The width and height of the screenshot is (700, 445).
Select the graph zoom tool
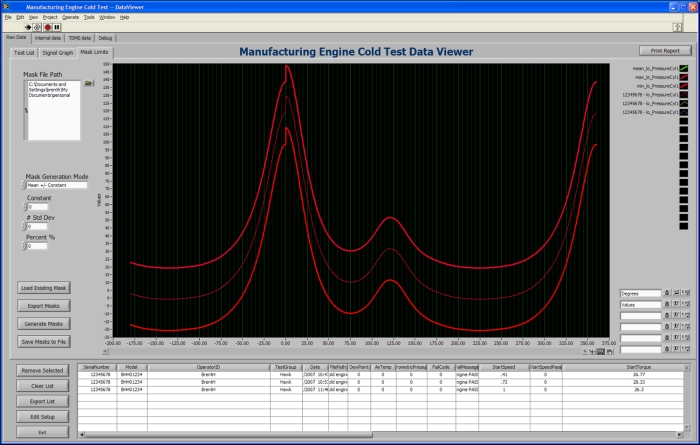pos(599,351)
